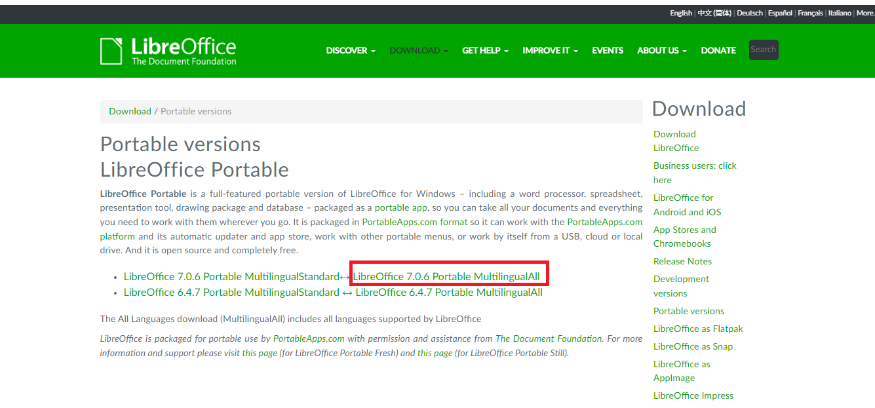The width and height of the screenshot is (875, 408).
Task: Switch site language to English
Action: 681,13
